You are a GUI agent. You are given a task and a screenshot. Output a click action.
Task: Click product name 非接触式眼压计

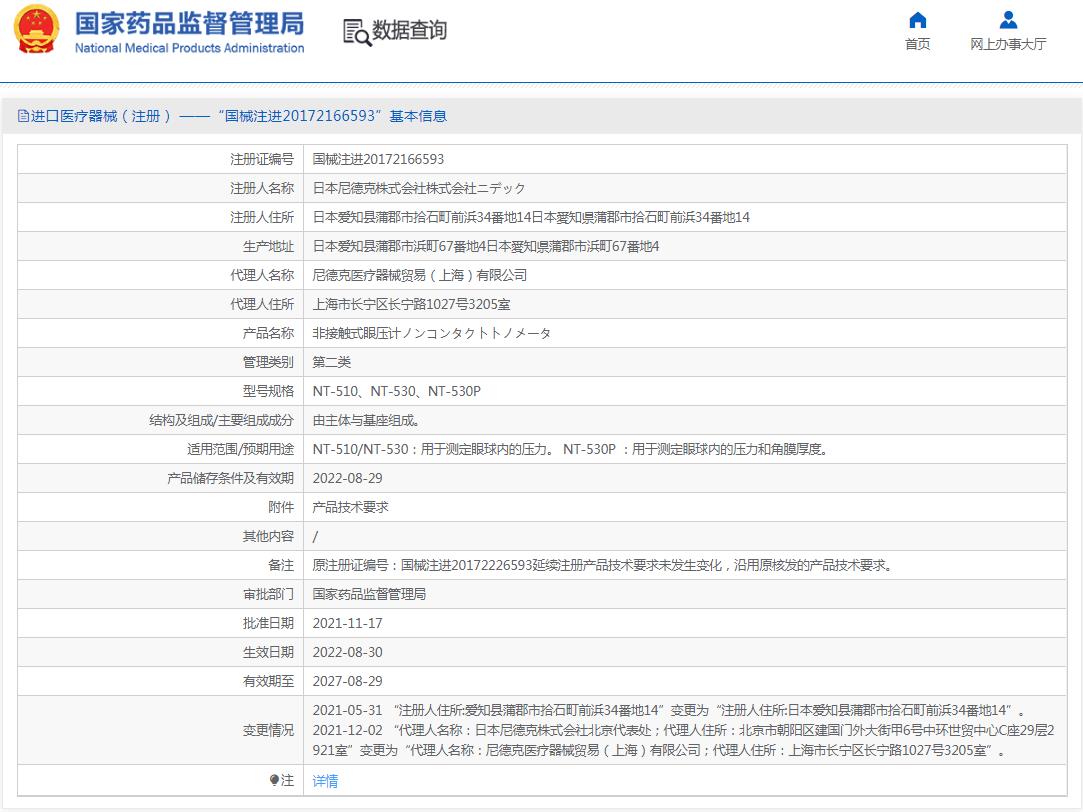click(432, 334)
